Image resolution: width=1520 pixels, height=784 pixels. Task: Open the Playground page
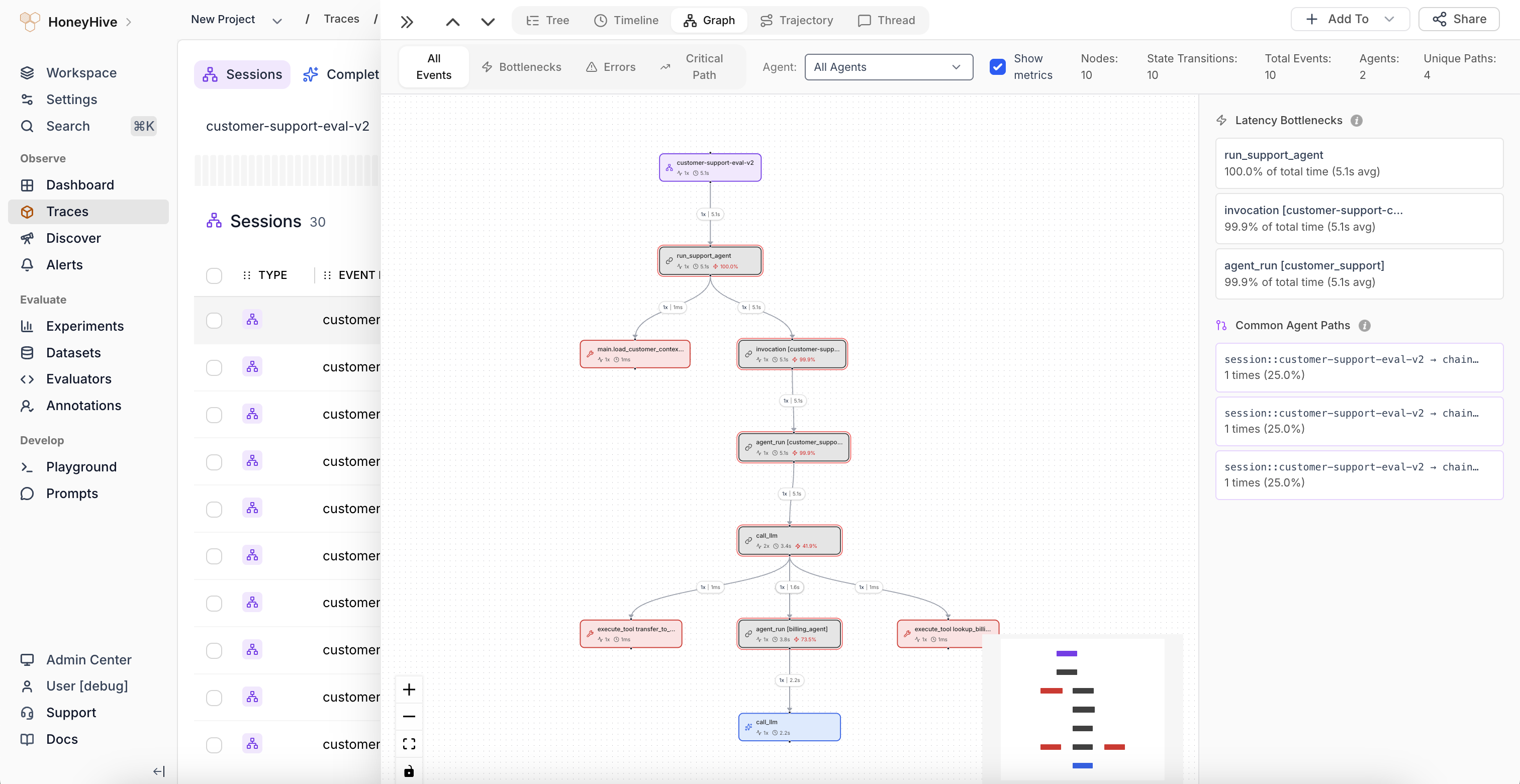88,467
